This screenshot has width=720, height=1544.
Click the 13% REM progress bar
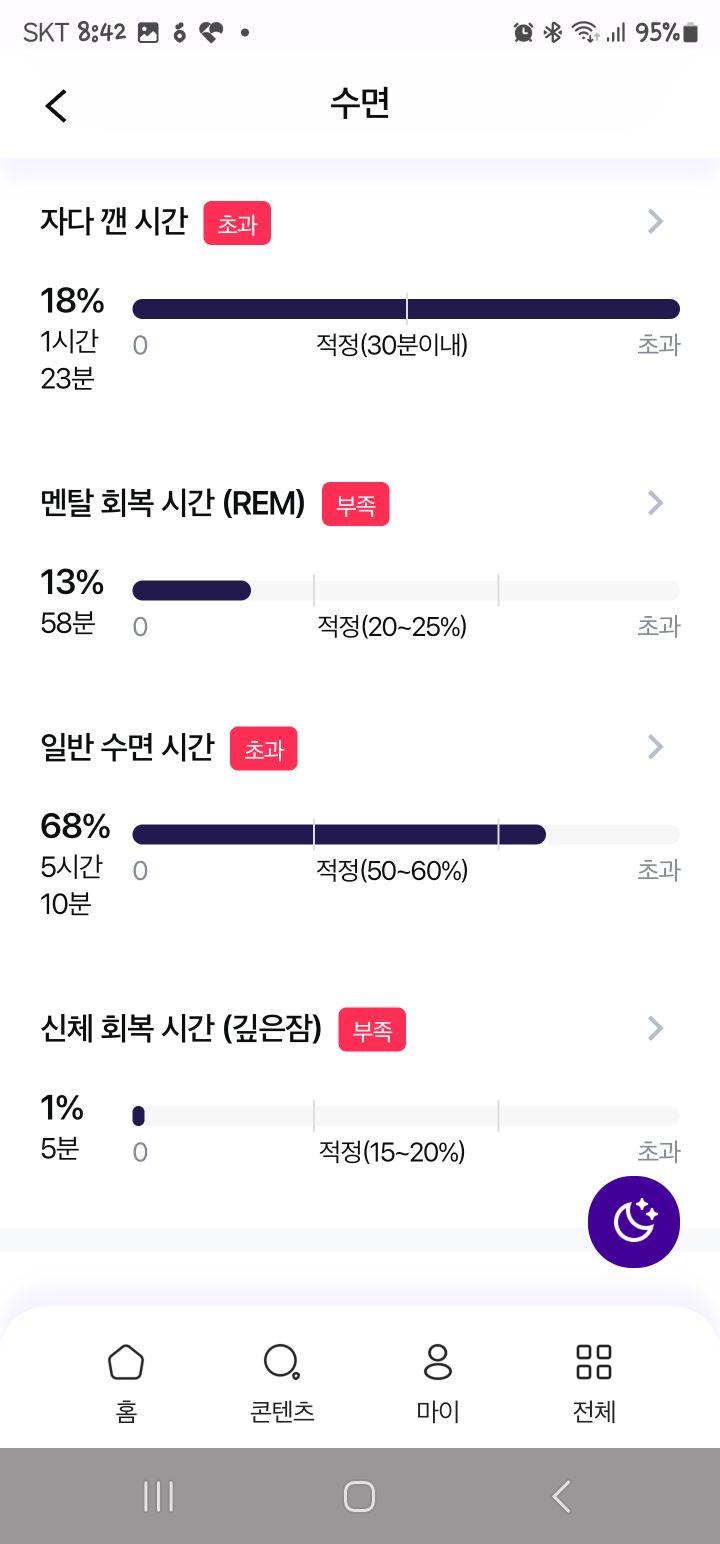[406, 590]
